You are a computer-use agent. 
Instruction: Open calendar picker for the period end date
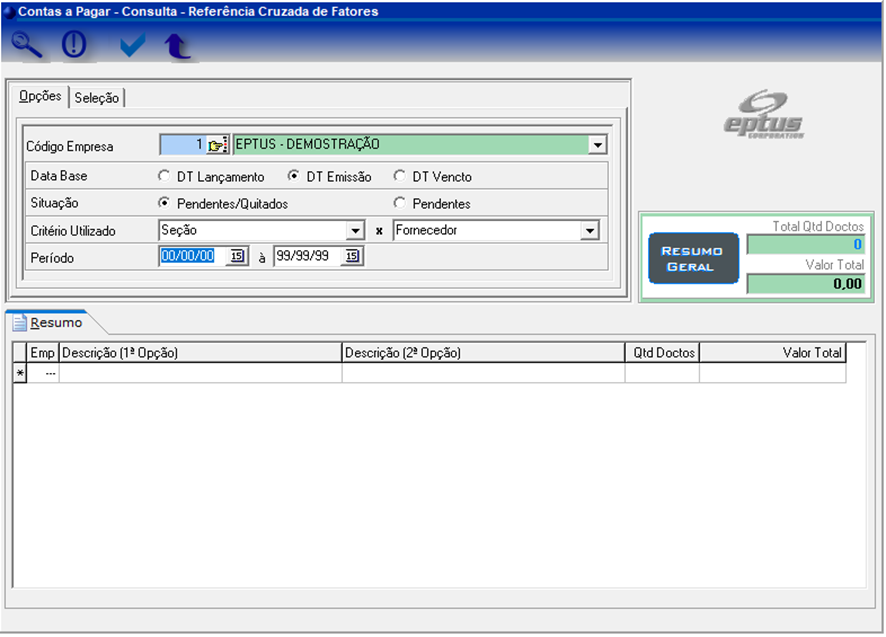click(x=352, y=257)
